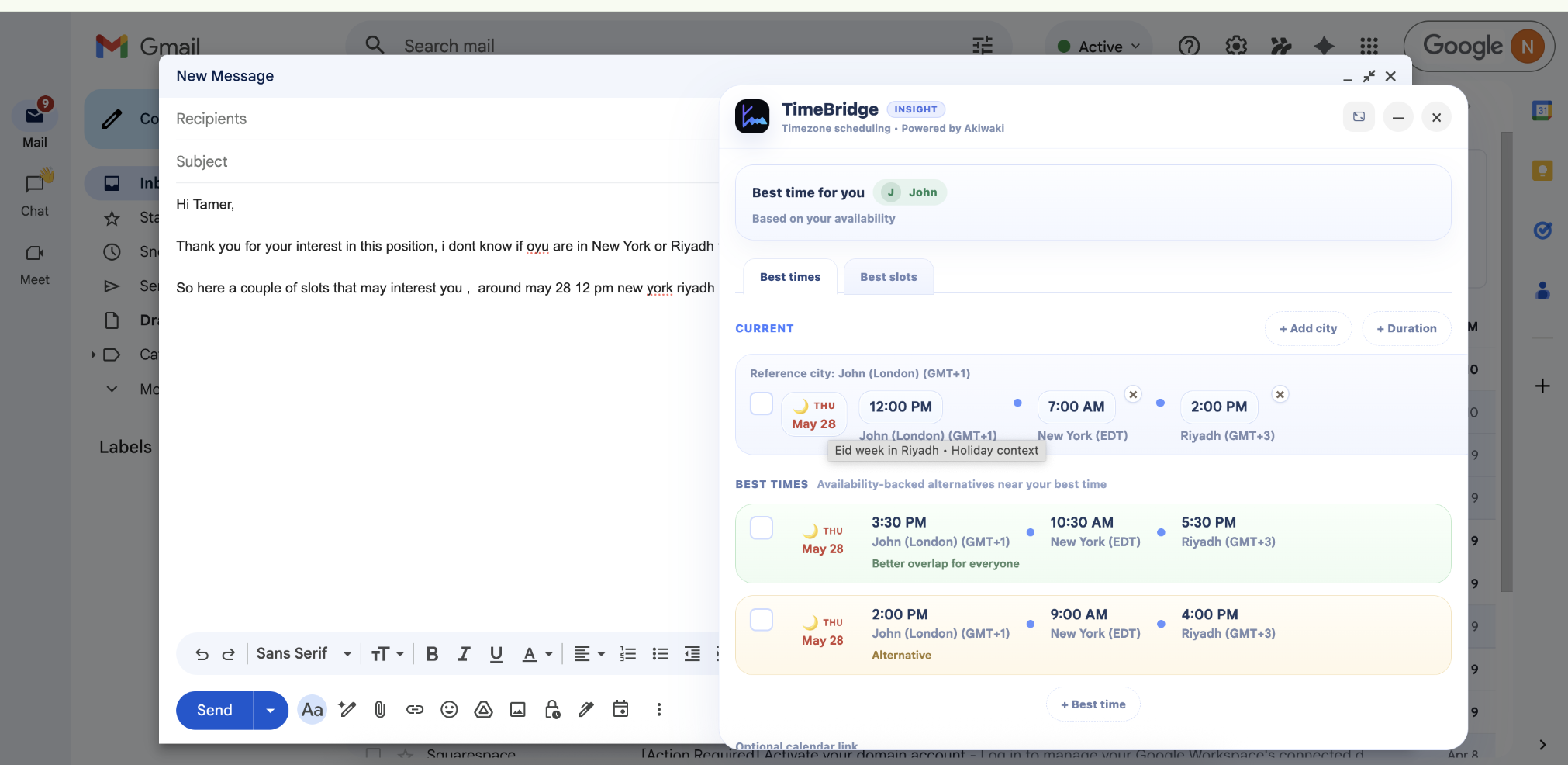Click the insert photo icon

click(x=517, y=710)
